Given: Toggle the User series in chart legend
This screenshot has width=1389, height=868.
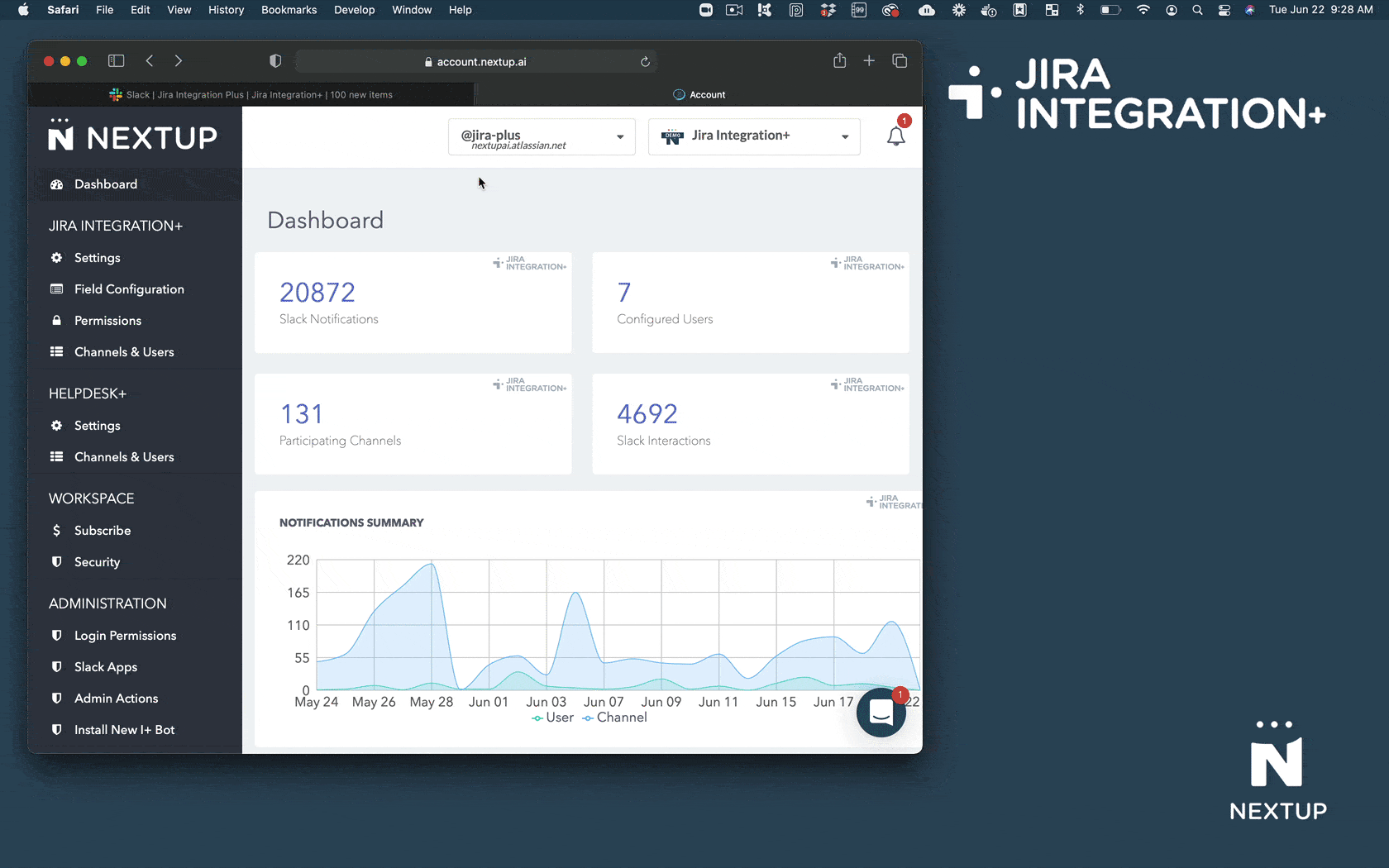Looking at the screenshot, I should (x=552, y=718).
